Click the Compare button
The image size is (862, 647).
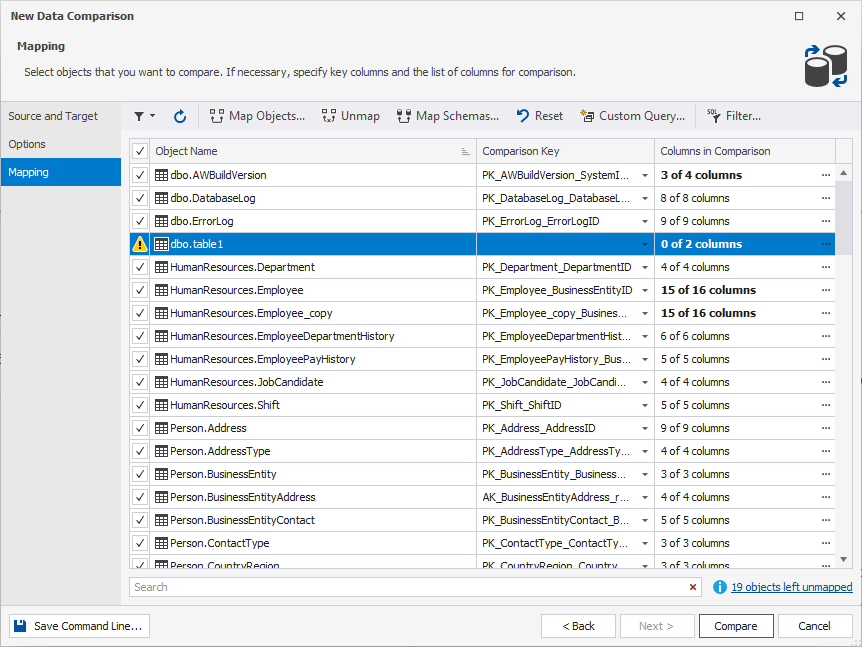tap(736, 625)
